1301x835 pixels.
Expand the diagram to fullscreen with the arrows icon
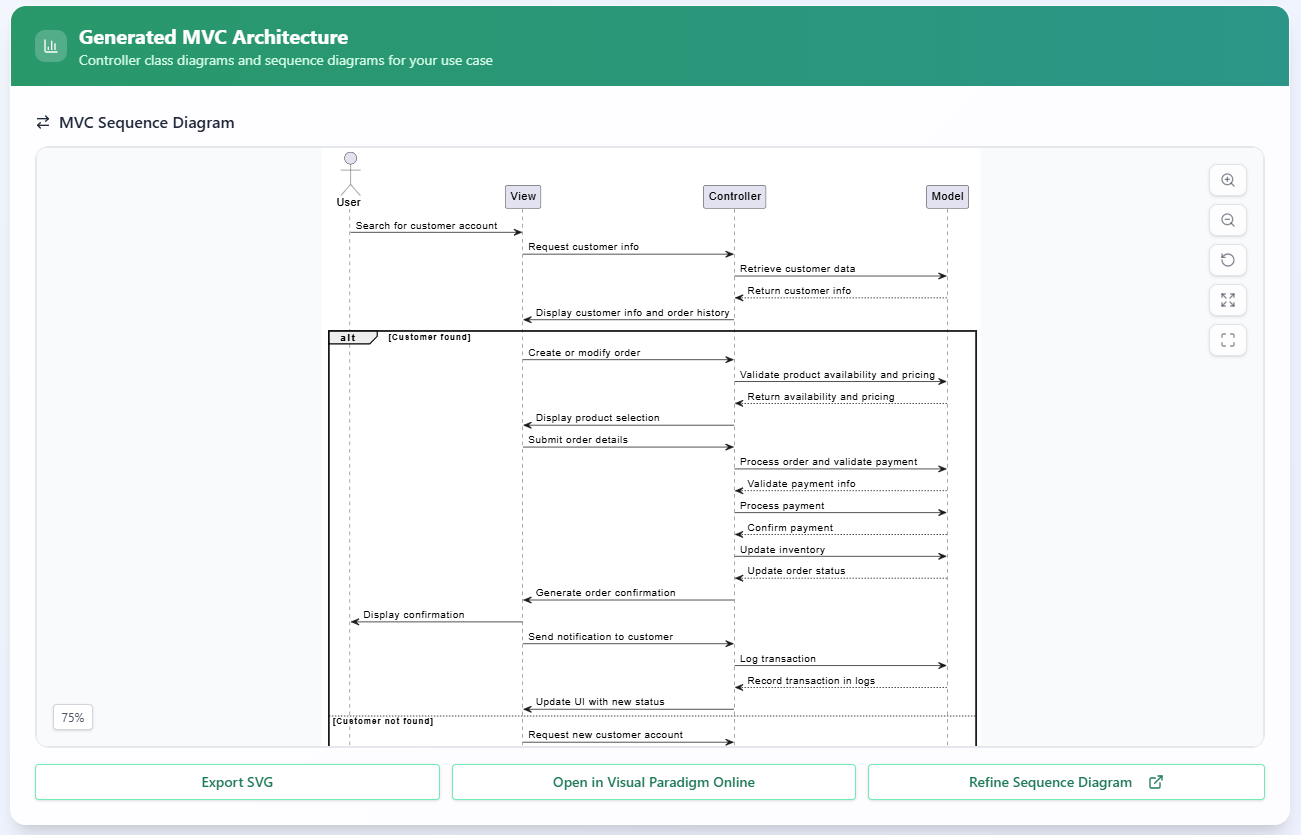click(x=1227, y=300)
